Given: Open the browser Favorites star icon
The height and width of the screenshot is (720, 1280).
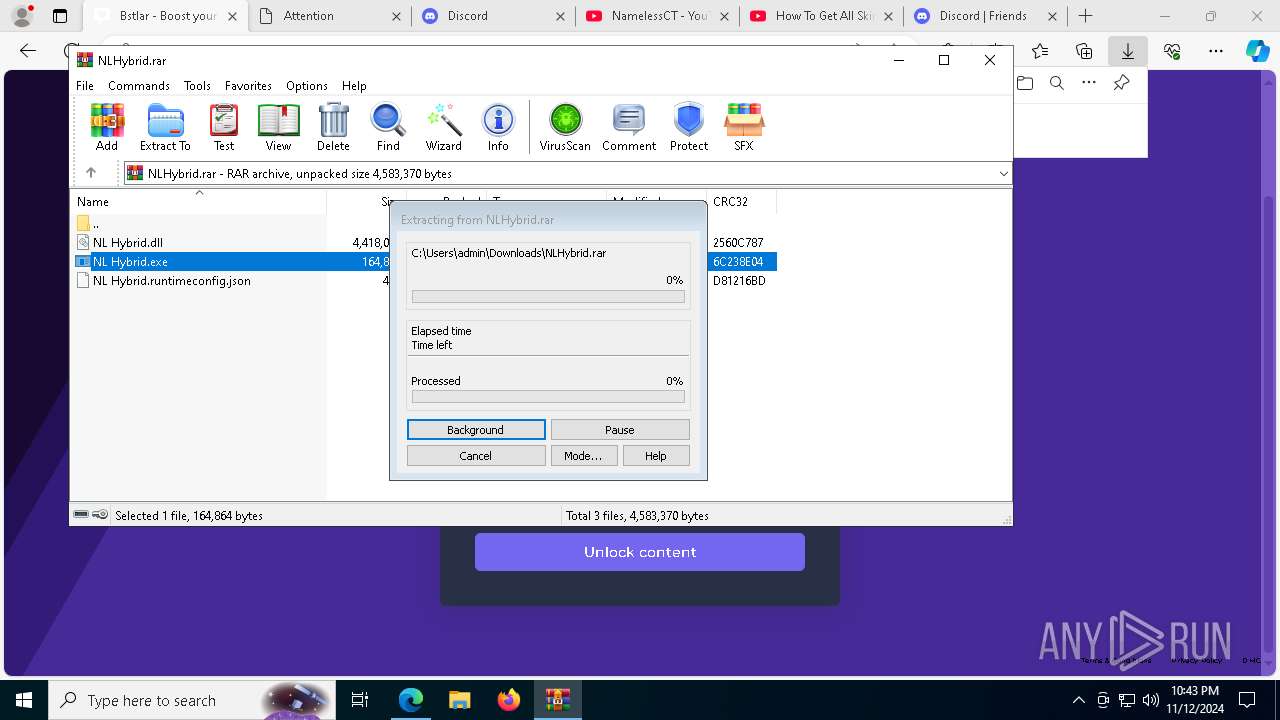Looking at the screenshot, I should (1040, 51).
